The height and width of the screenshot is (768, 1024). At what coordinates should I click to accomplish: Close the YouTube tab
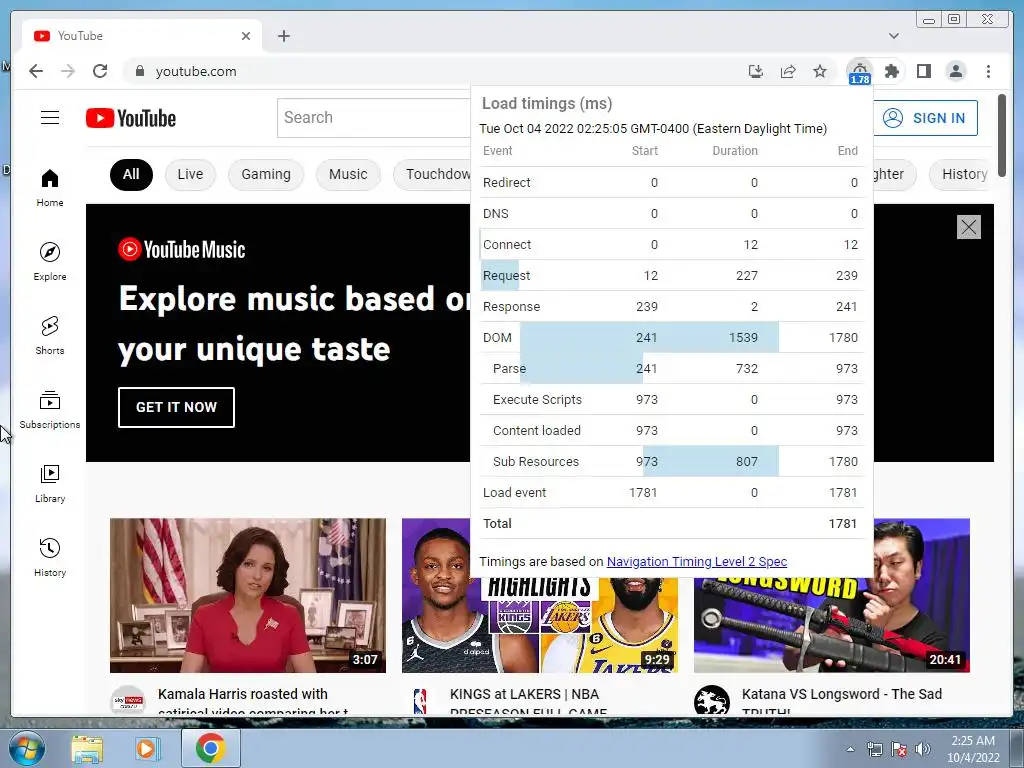(x=246, y=36)
